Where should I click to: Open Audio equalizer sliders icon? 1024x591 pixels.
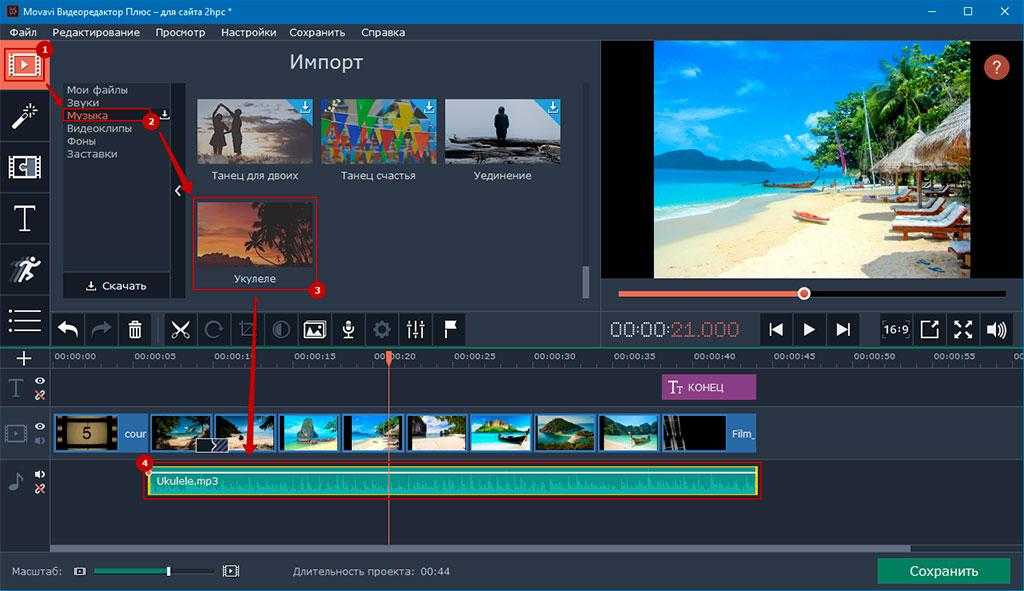click(x=415, y=330)
